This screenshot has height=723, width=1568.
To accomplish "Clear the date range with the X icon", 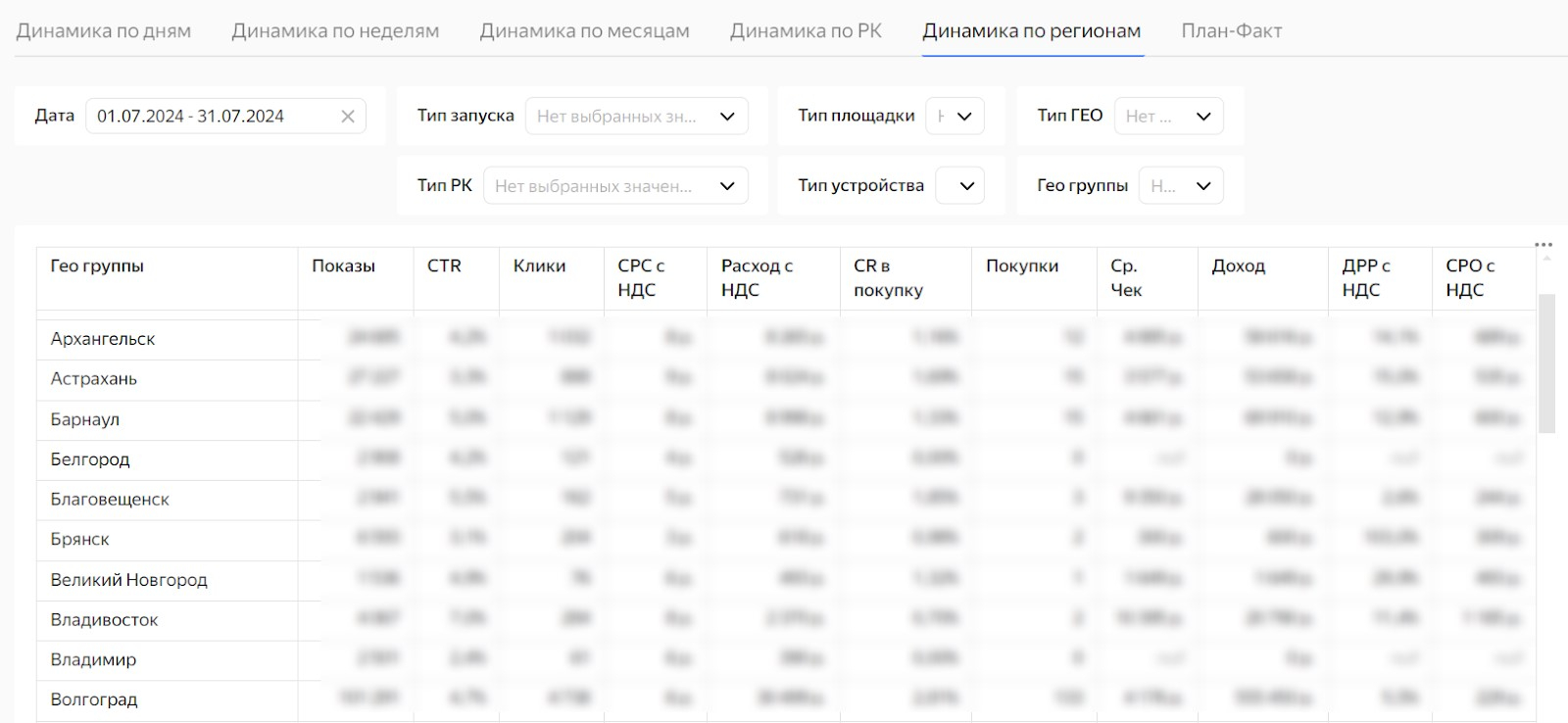I will click(348, 117).
